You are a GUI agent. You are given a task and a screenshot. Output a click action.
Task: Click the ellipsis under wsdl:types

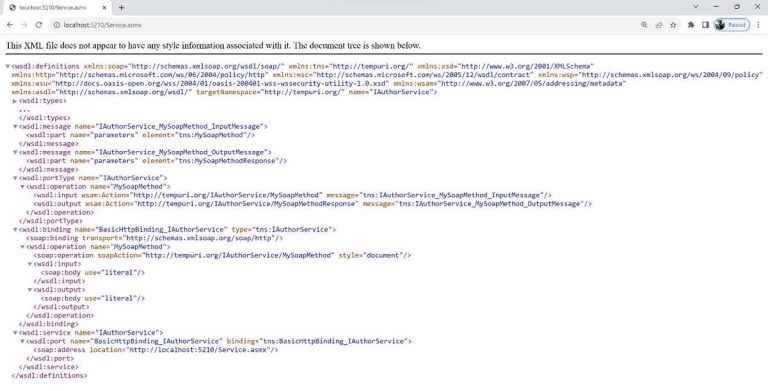pyautogui.click(x=24, y=110)
